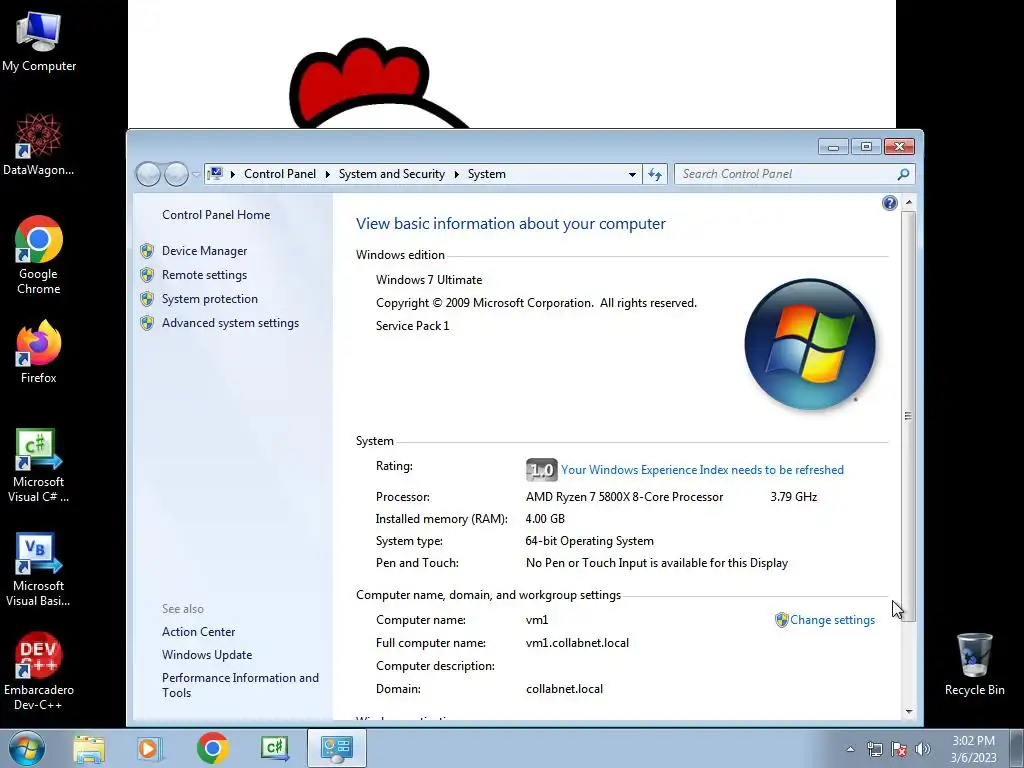This screenshot has width=1024, height=768.
Task: Click the 'vm1.collabnet.local' full computer name
Action: pos(577,643)
